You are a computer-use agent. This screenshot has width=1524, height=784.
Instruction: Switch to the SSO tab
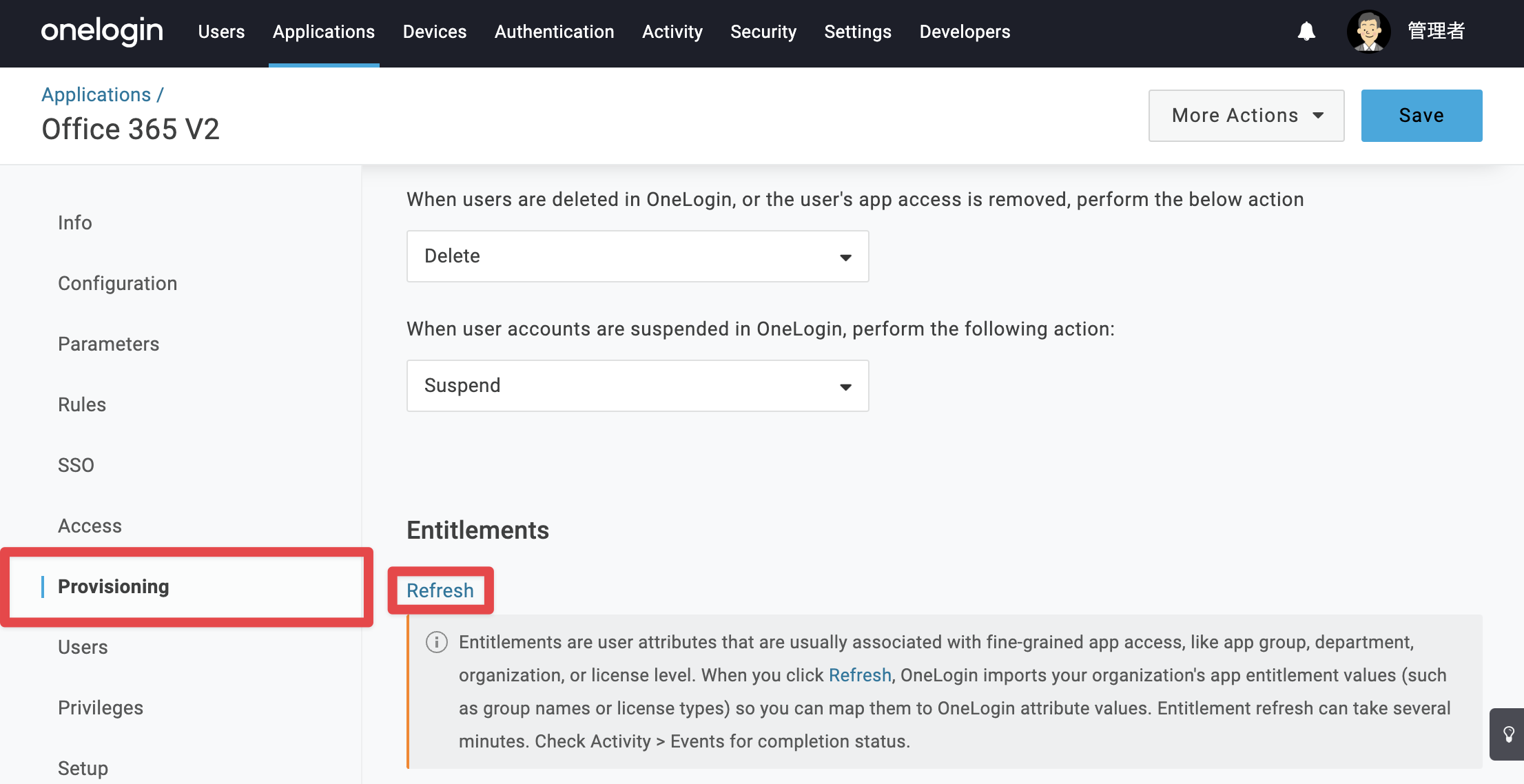pyautogui.click(x=76, y=465)
